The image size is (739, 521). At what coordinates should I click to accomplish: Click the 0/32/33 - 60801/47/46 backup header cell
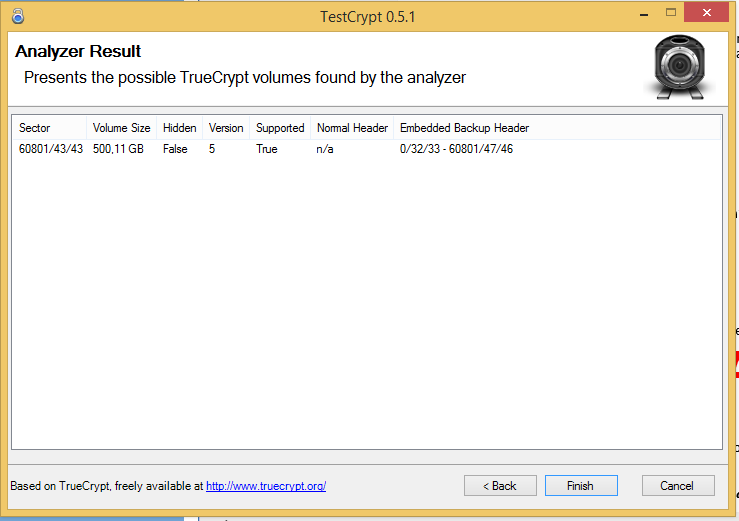(x=456, y=149)
